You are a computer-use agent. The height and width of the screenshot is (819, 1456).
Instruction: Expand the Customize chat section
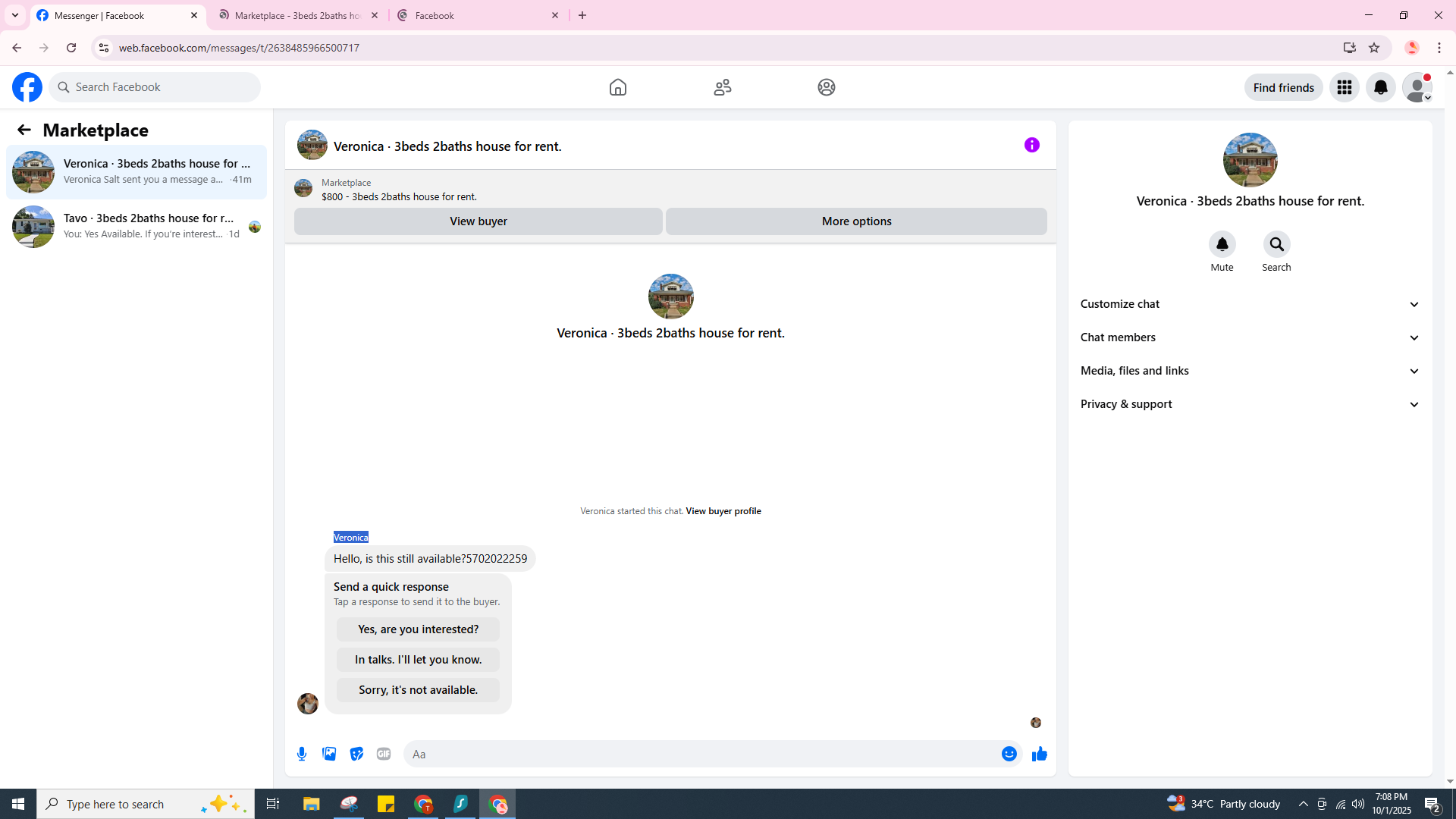pyautogui.click(x=1250, y=304)
